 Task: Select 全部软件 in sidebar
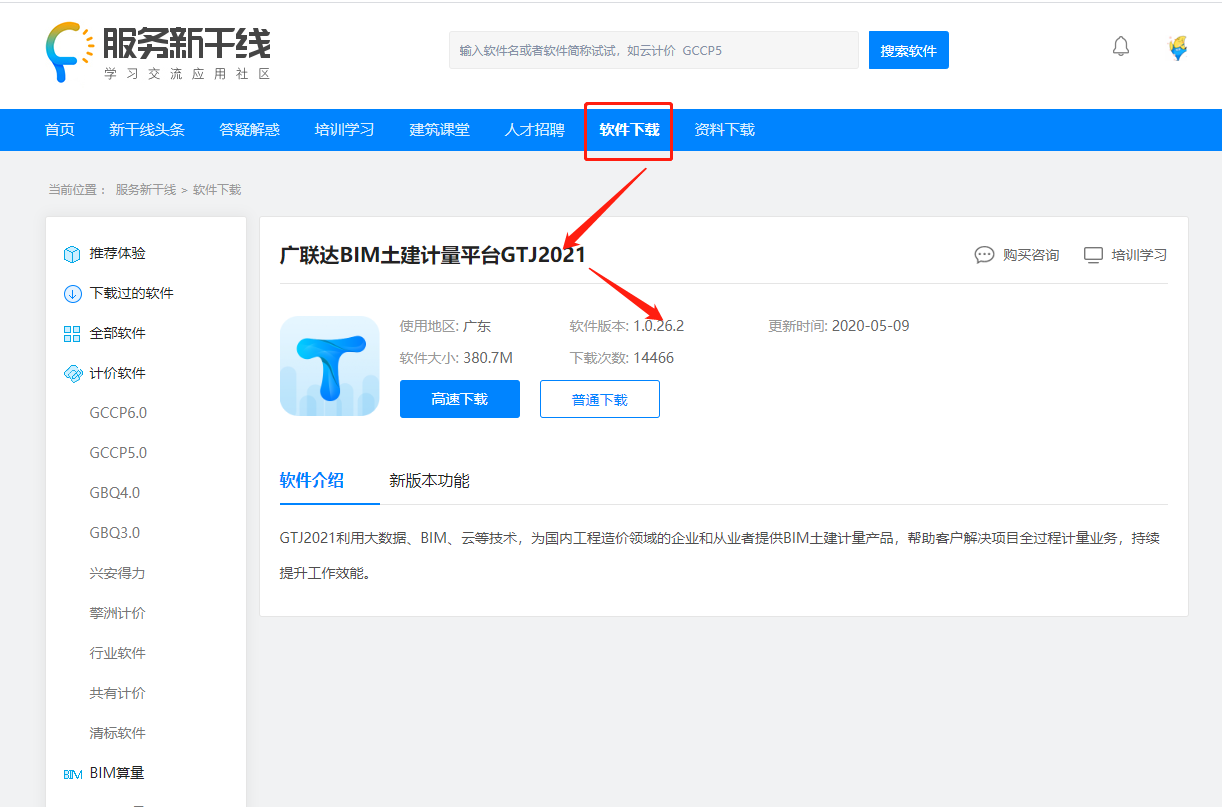pyautogui.click(x=118, y=334)
